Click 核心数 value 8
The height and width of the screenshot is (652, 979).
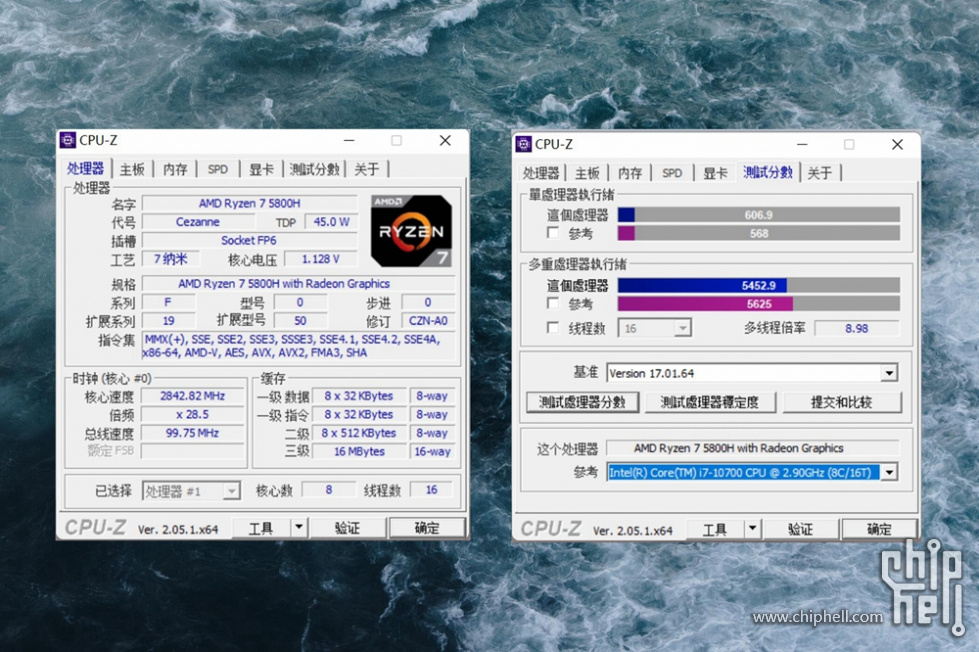click(x=328, y=490)
